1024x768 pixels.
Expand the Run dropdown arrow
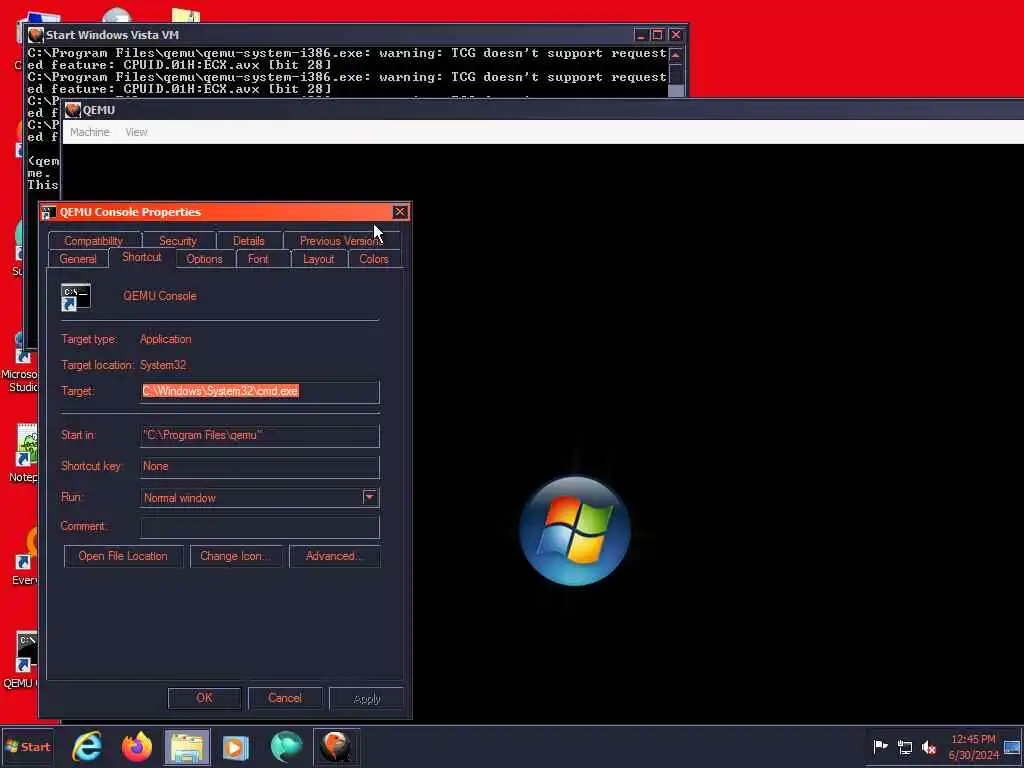(370, 498)
